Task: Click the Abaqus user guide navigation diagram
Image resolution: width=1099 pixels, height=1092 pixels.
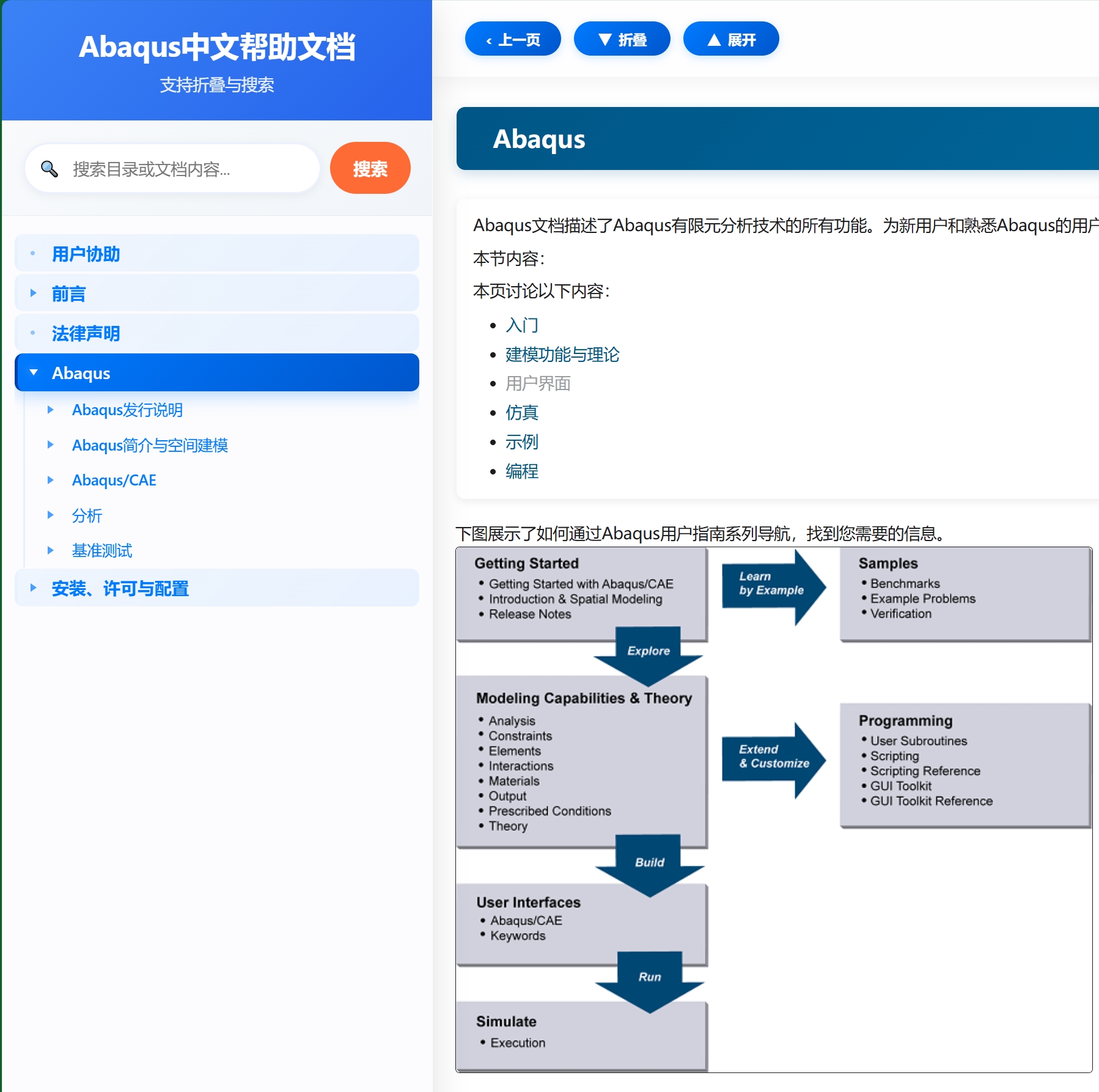Action: 773,809
